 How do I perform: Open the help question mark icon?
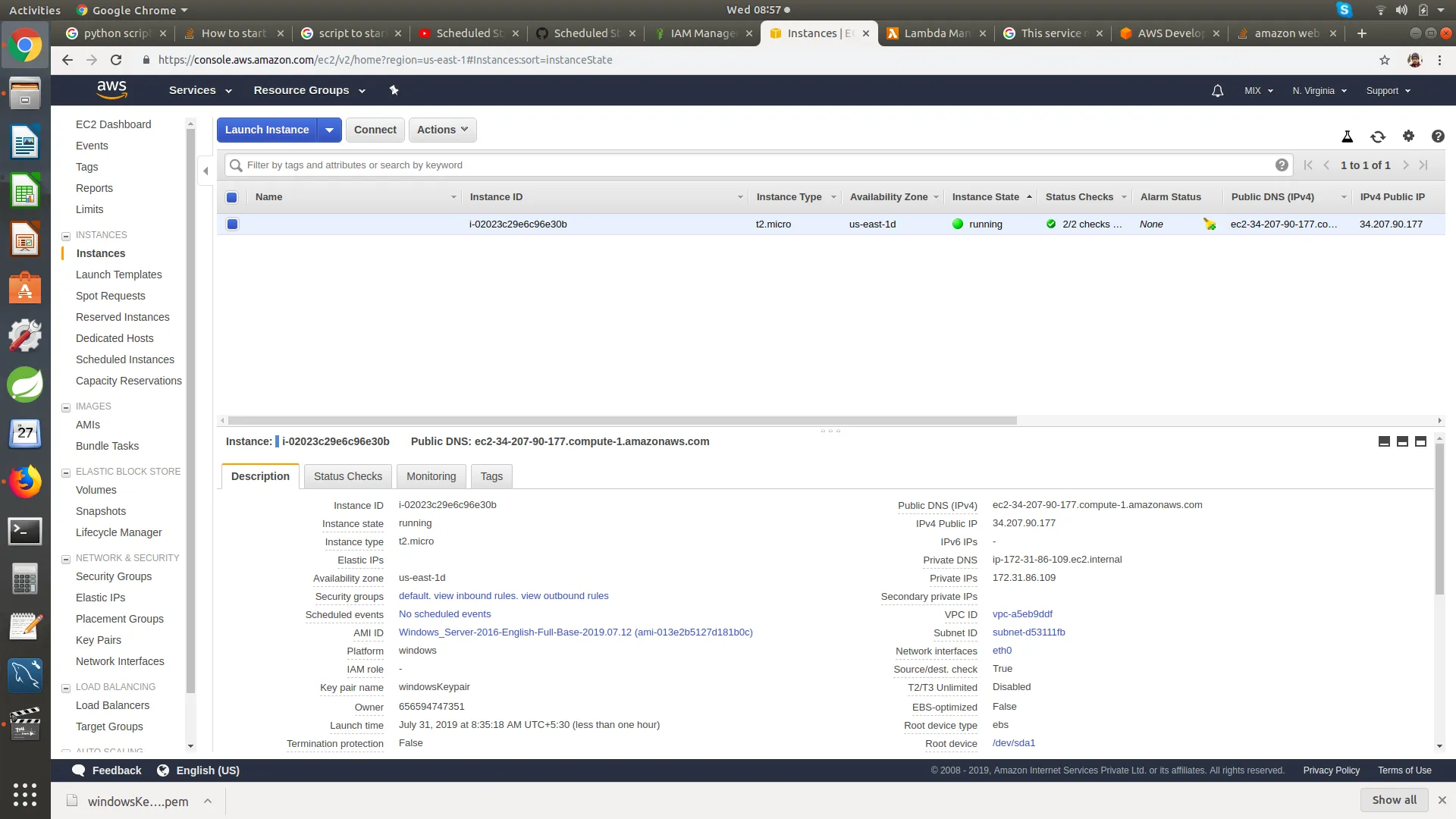tap(1438, 136)
